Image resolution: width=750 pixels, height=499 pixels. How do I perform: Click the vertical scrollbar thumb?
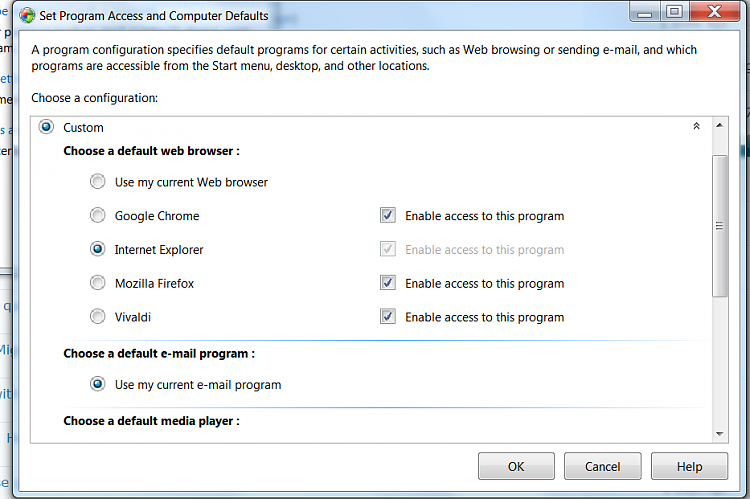point(719,226)
